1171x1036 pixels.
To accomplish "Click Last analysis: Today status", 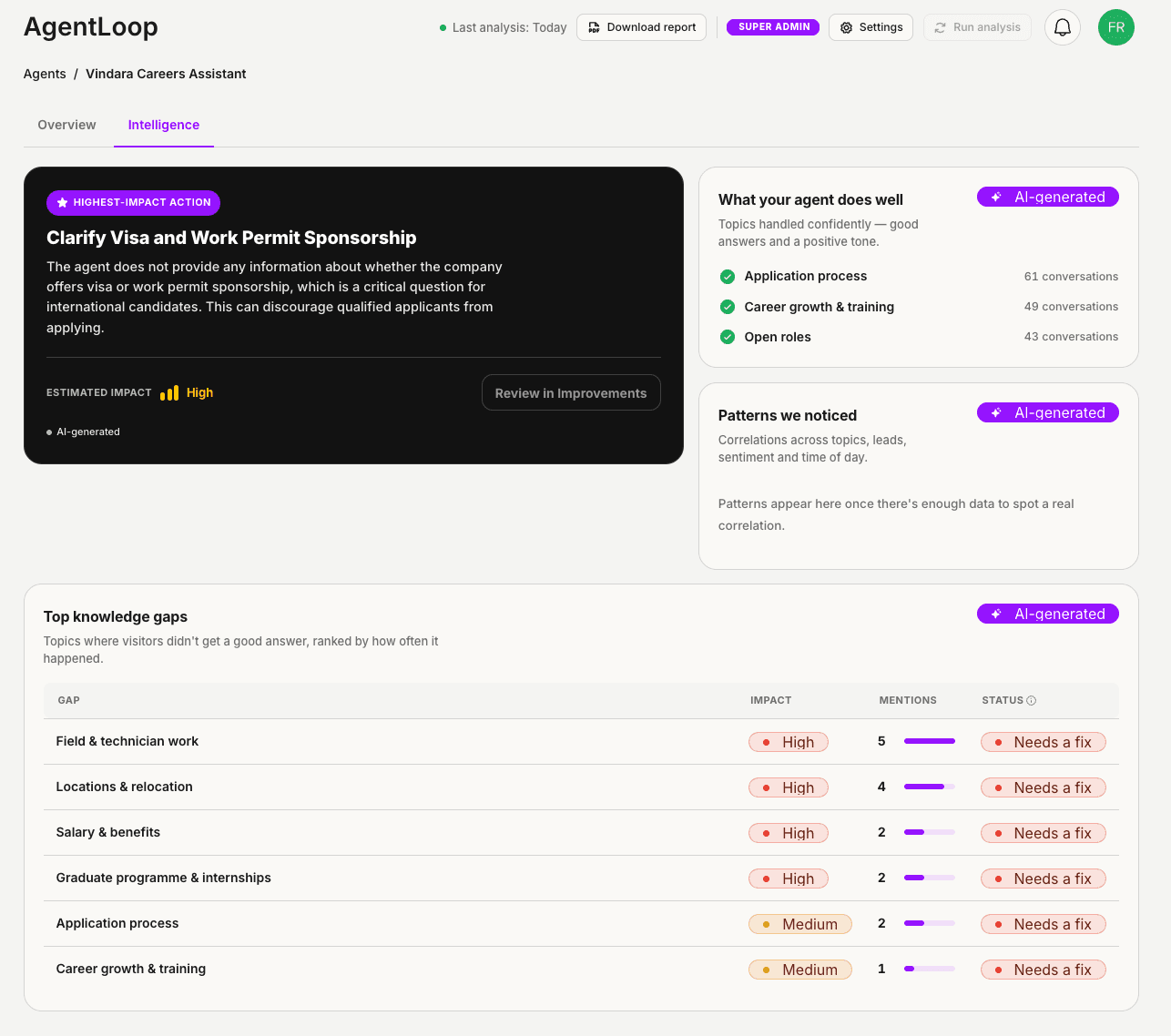I will [503, 27].
